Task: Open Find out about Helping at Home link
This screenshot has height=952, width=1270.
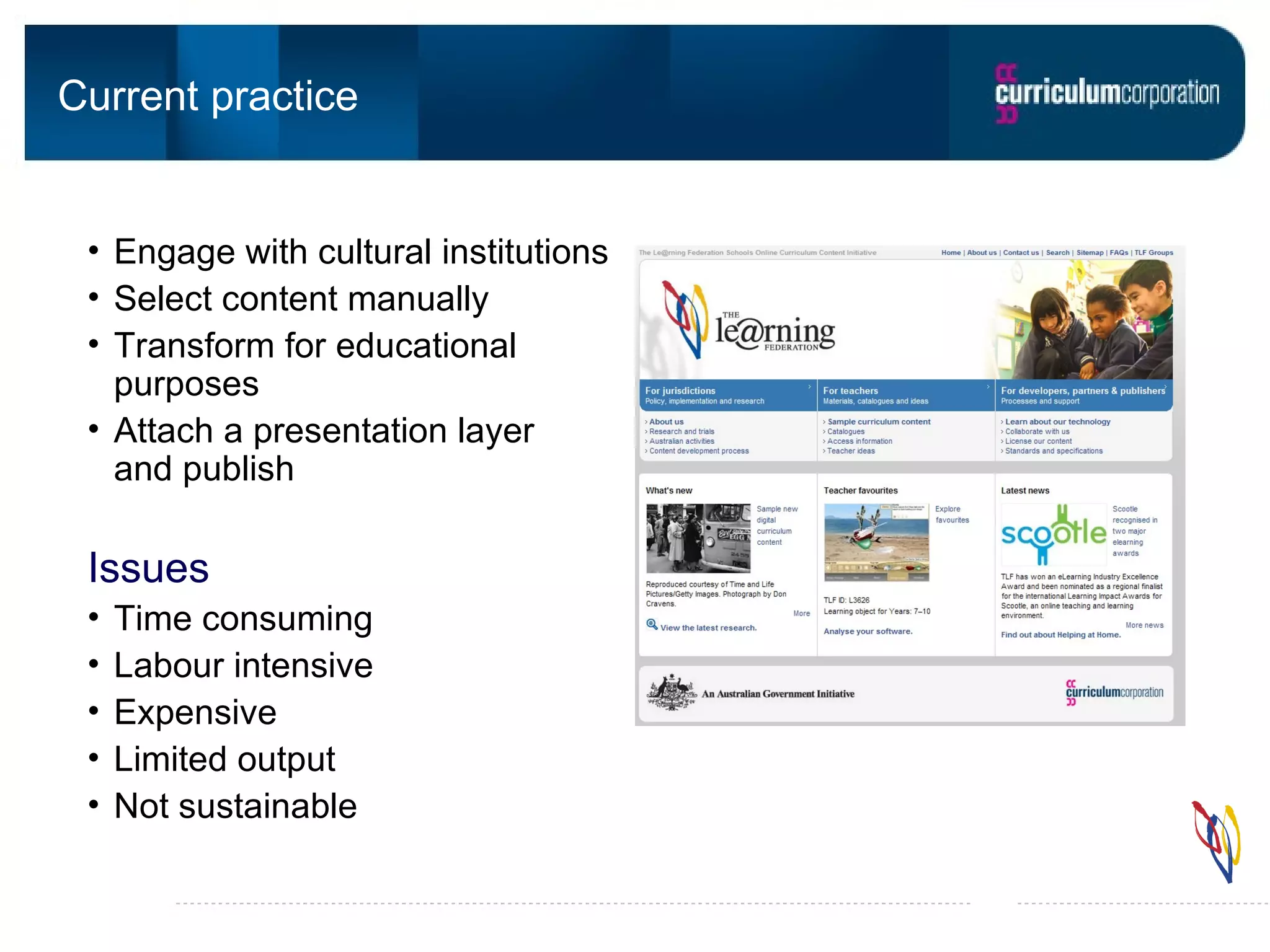Action: point(1060,635)
